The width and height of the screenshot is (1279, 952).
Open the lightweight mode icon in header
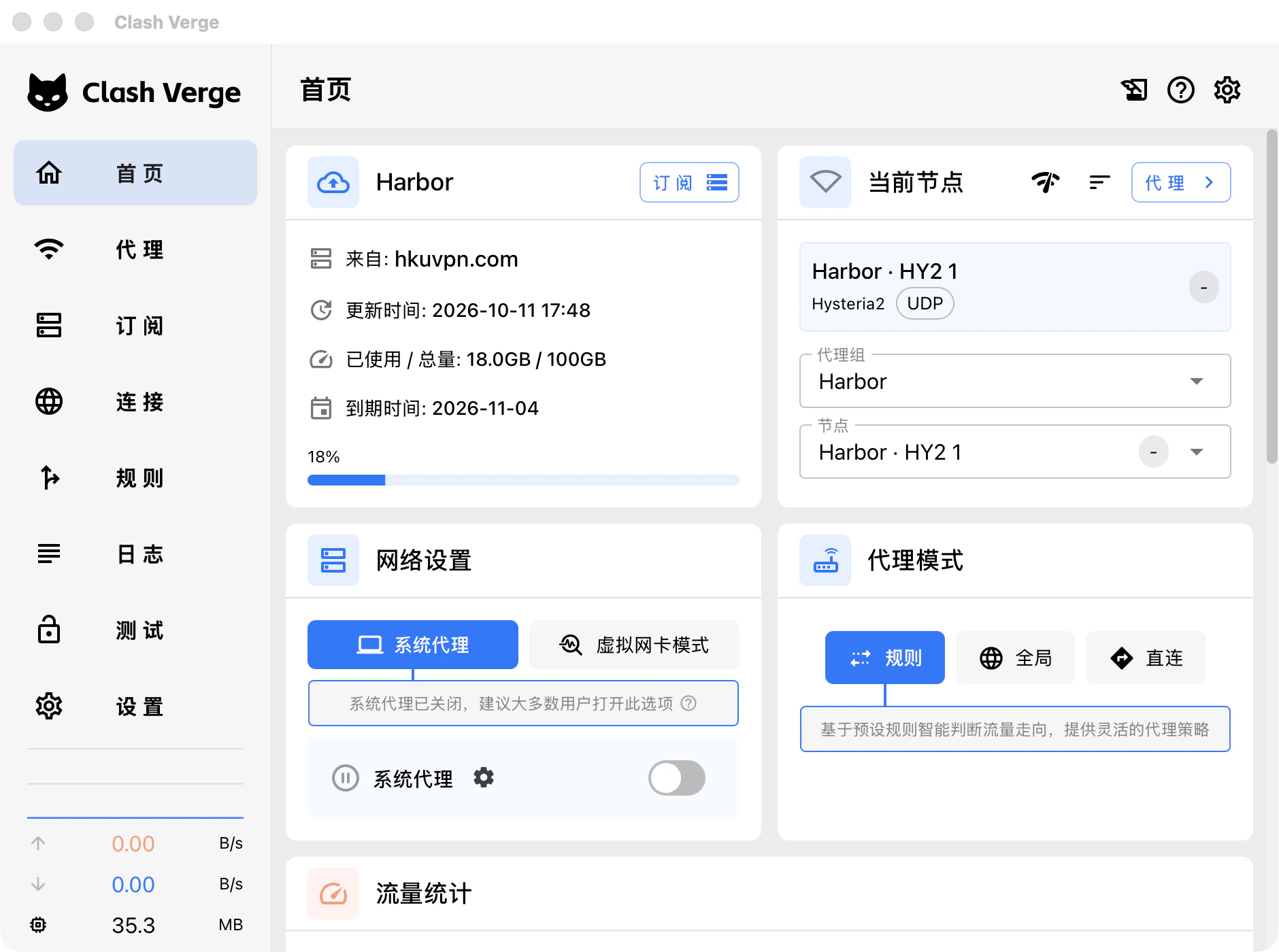tap(1134, 90)
